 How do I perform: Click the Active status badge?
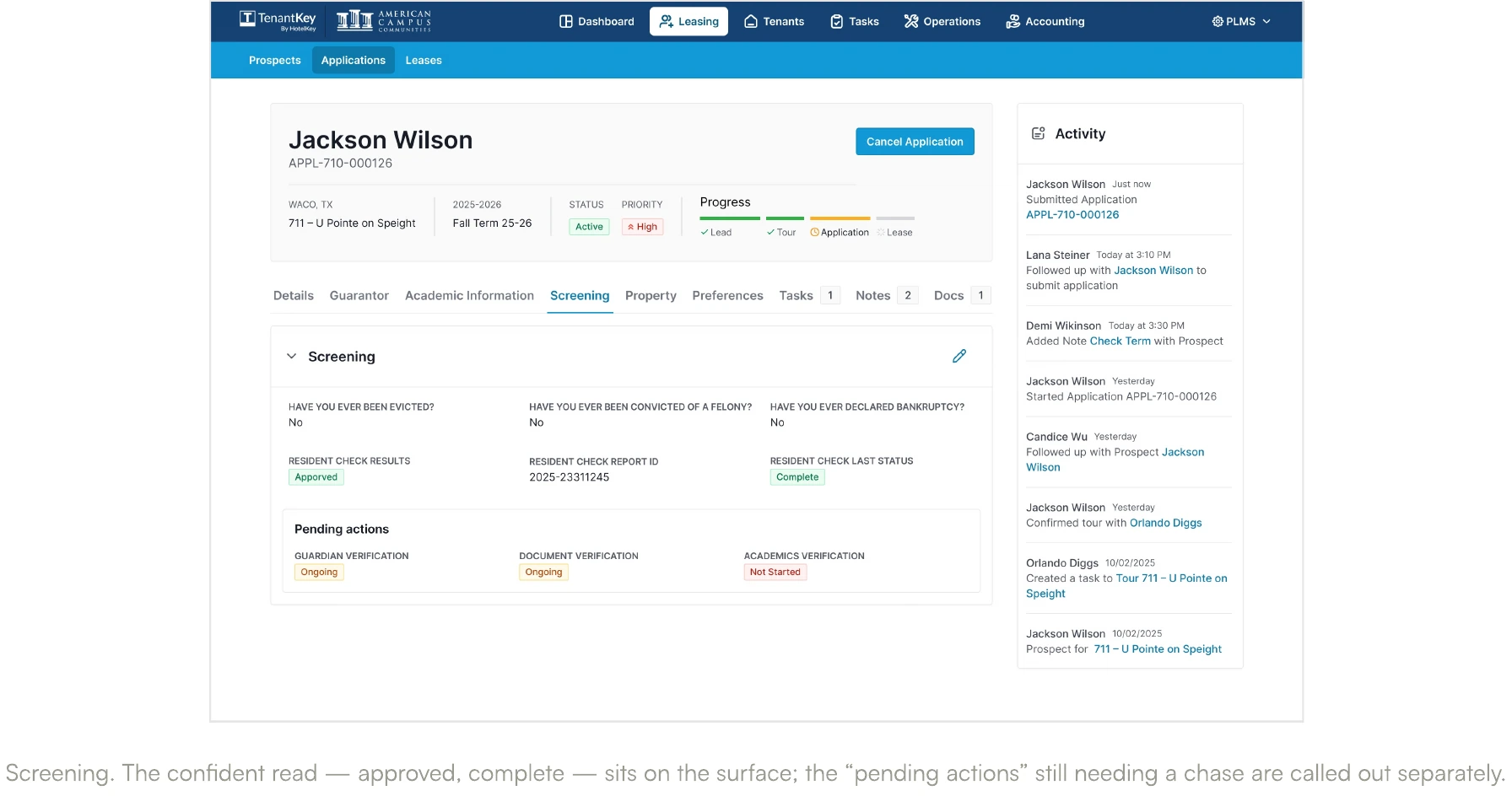point(589,227)
